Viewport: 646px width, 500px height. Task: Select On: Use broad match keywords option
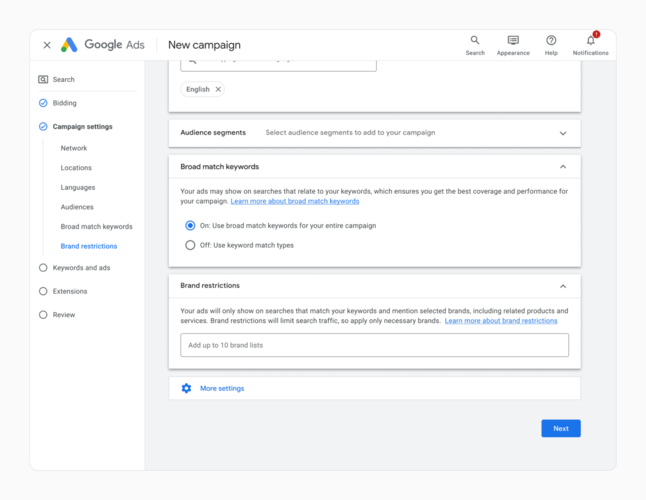(190, 226)
